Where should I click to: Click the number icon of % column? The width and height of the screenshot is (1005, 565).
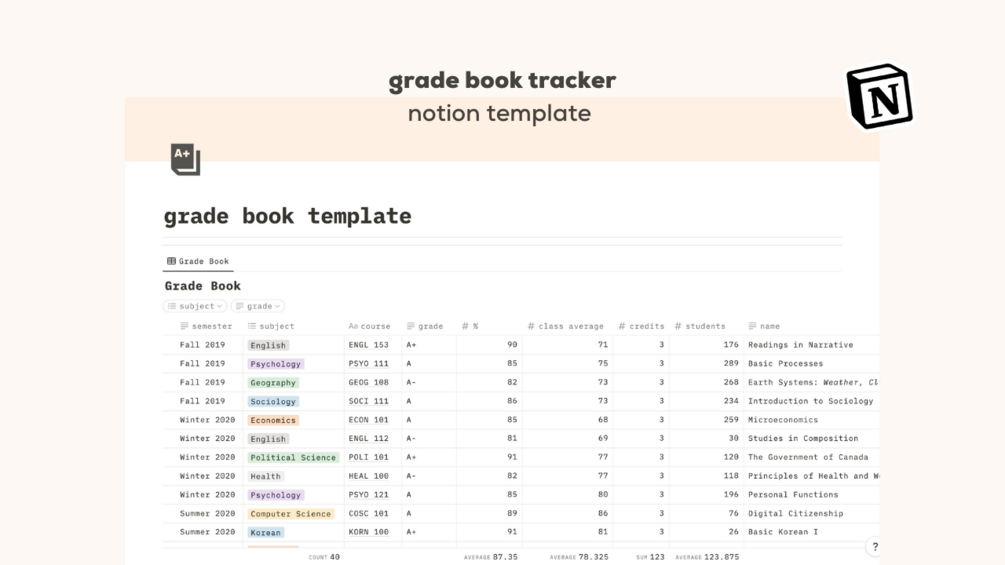pos(465,326)
